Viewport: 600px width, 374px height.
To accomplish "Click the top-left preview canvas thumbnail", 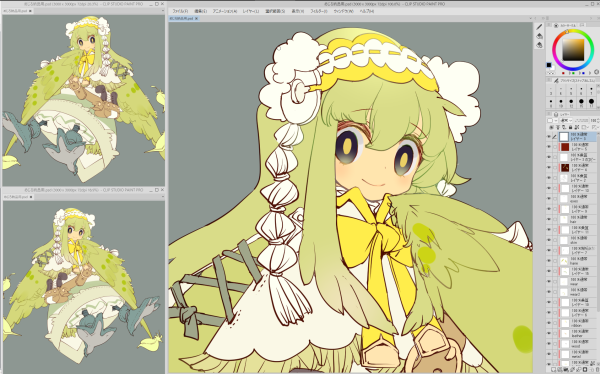I will click(x=83, y=100).
